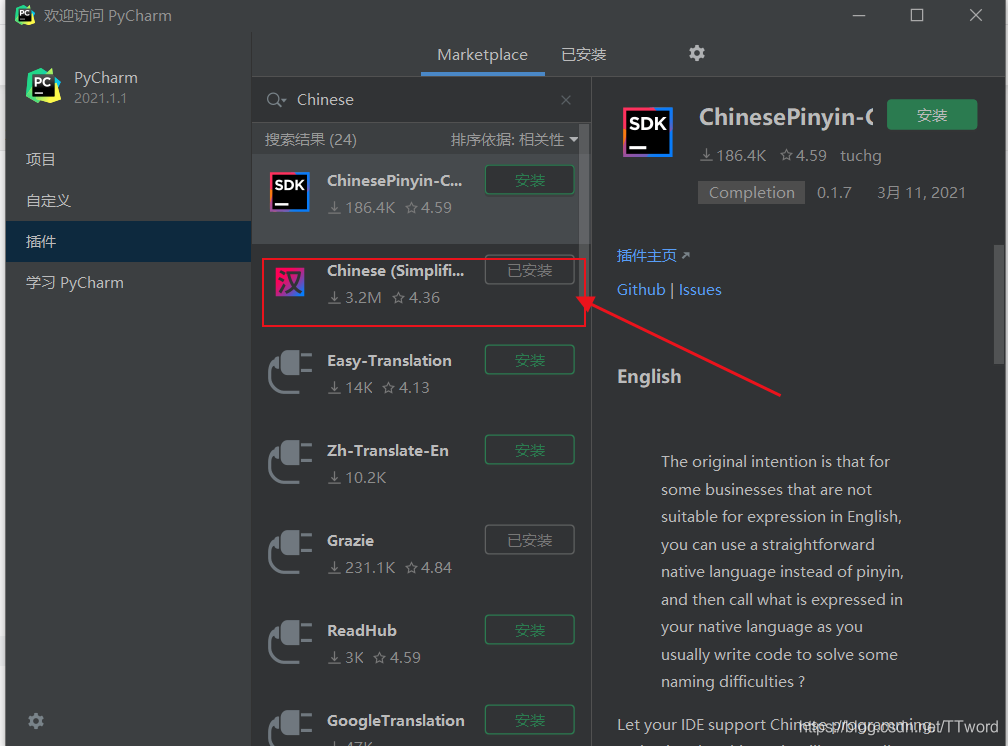
Task: Select the Grazie plugin name
Action: (x=350, y=541)
